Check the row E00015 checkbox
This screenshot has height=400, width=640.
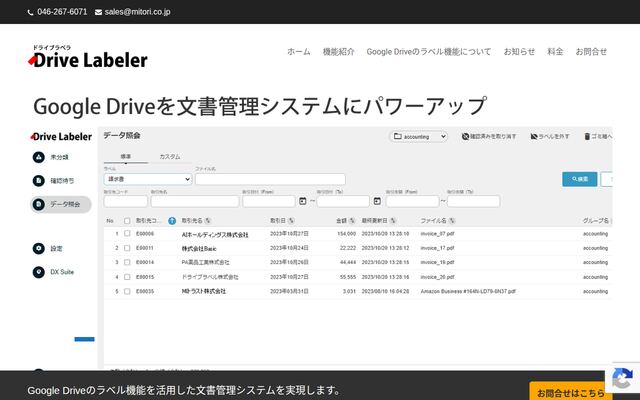click(x=127, y=277)
